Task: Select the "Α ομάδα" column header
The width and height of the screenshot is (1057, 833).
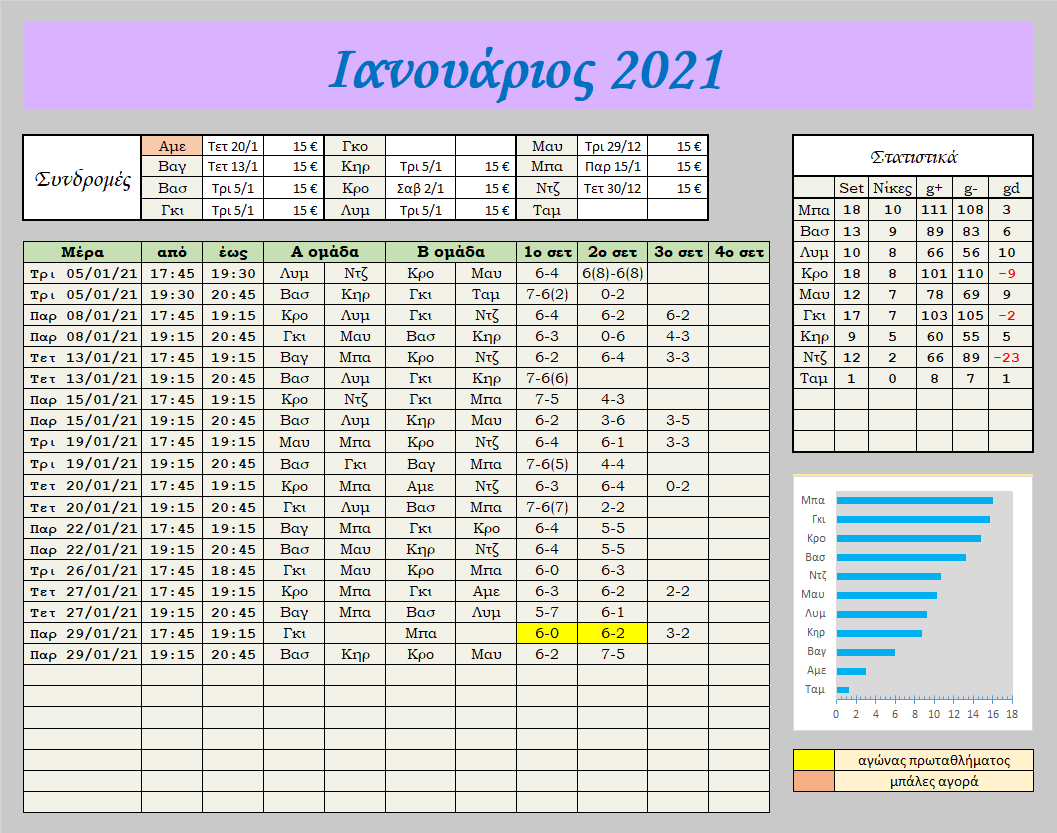Action: (324, 252)
